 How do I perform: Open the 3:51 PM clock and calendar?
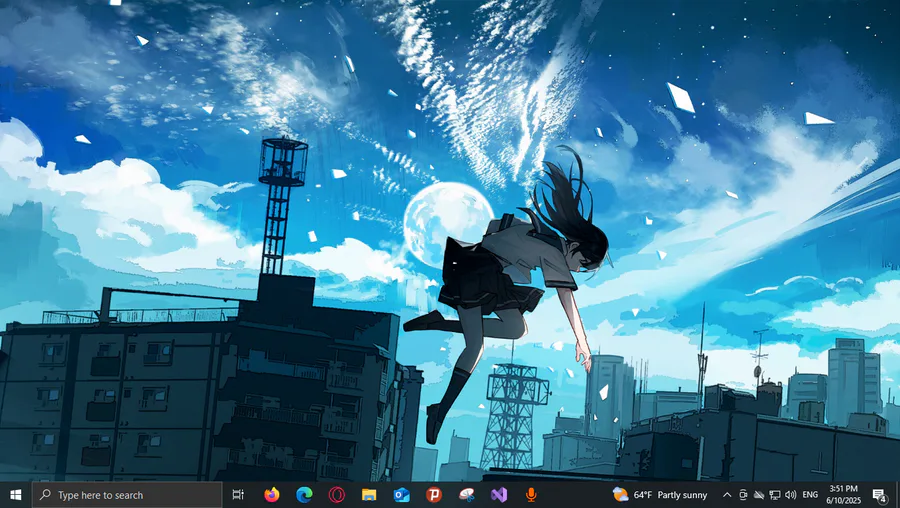click(x=843, y=495)
